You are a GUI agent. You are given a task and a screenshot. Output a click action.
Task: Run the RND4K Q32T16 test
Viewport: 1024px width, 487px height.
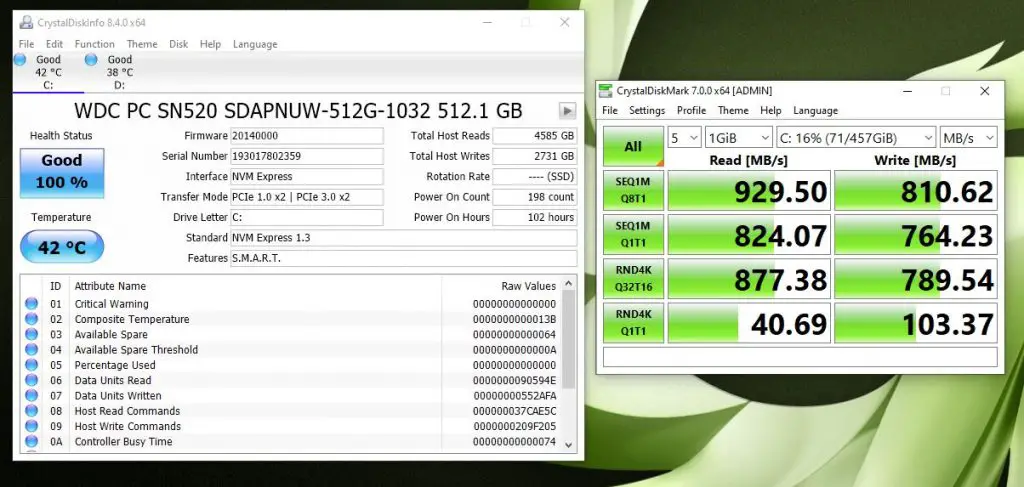[x=633, y=278]
